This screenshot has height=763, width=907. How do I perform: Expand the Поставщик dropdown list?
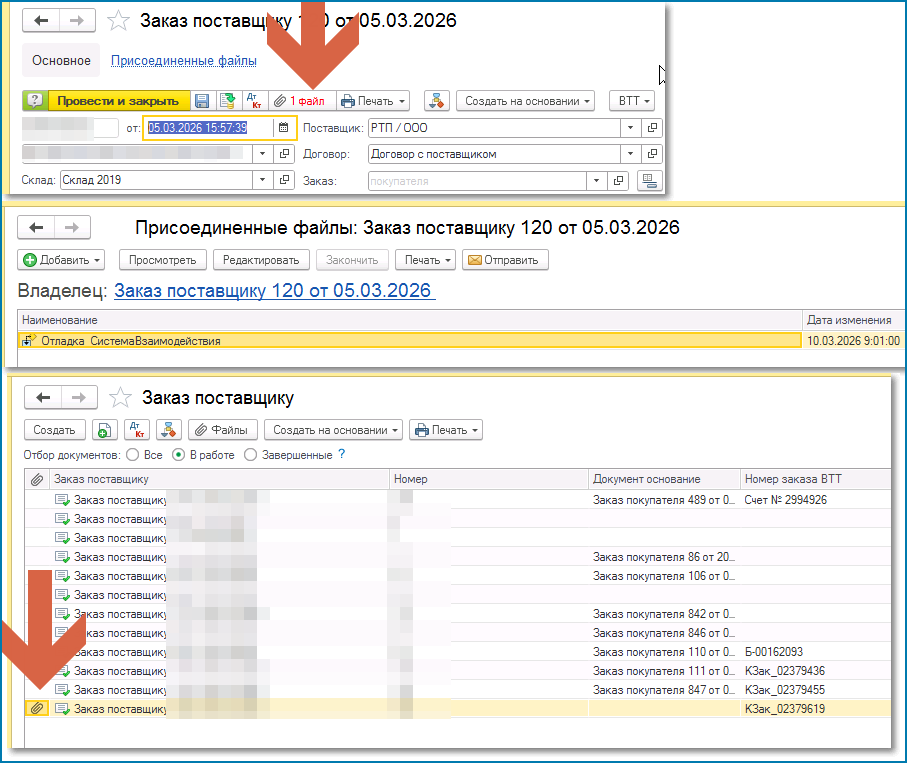pos(629,128)
